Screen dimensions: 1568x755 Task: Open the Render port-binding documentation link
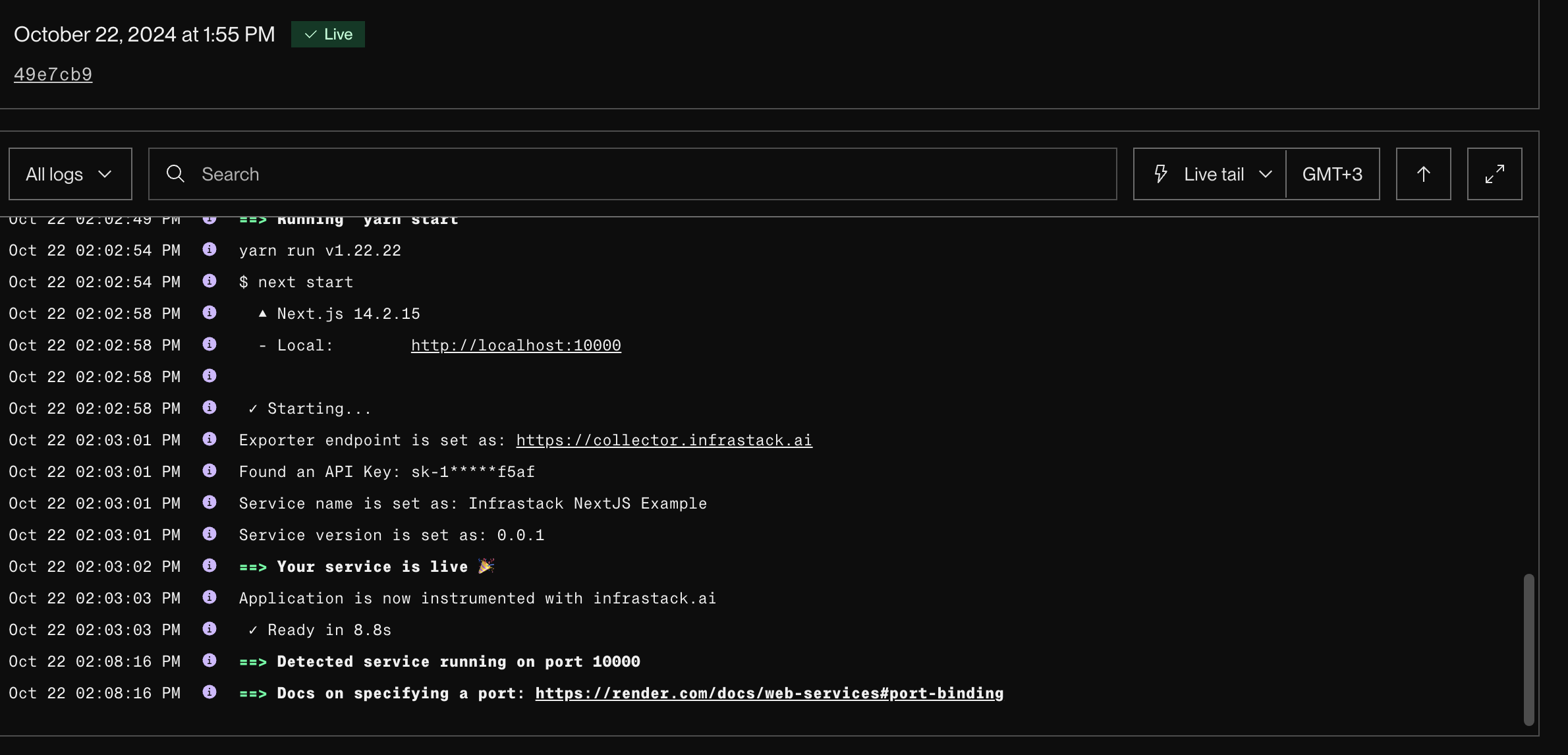(769, 692)
